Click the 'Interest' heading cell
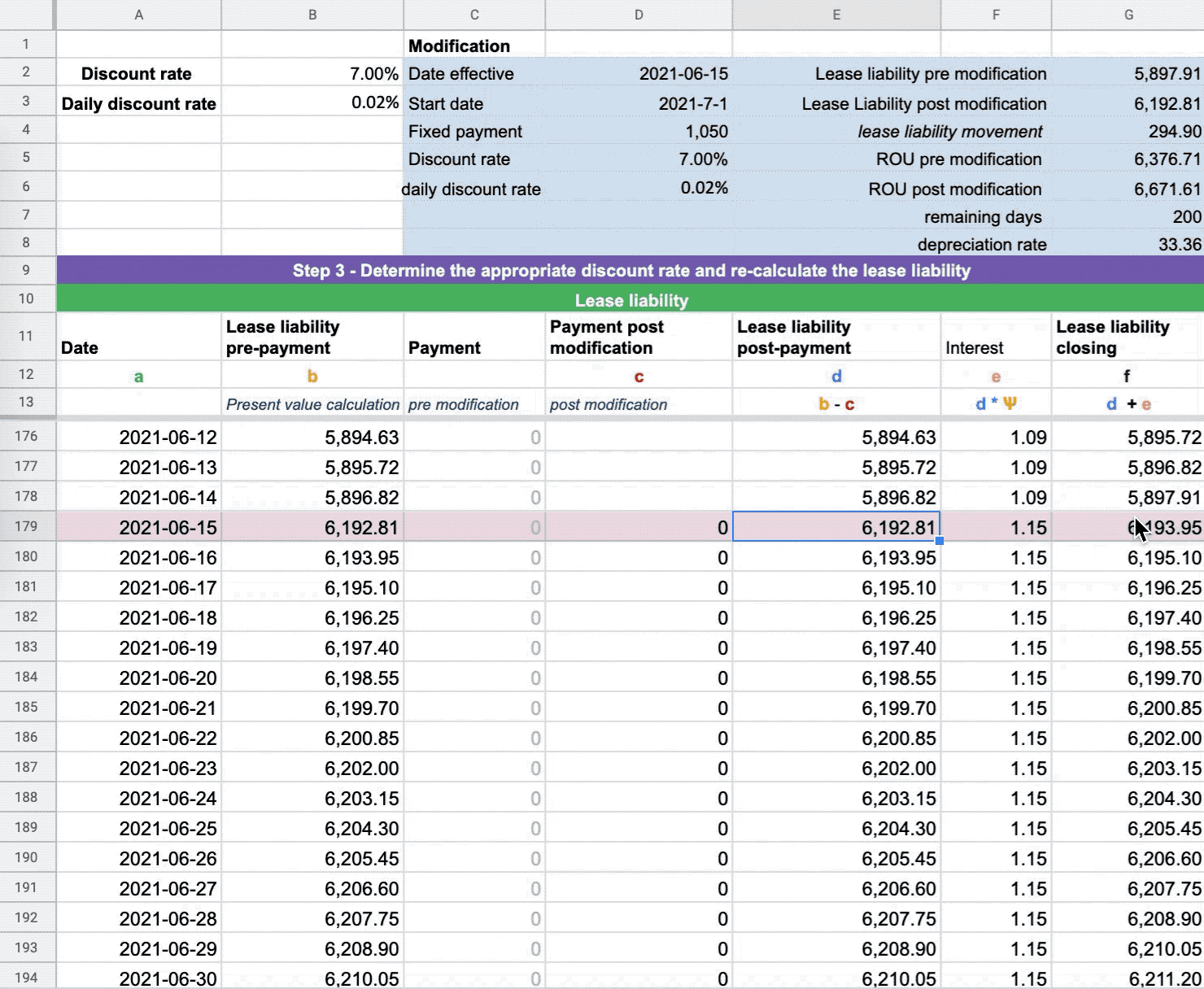 pyautogui.click(x=996, y=337)
